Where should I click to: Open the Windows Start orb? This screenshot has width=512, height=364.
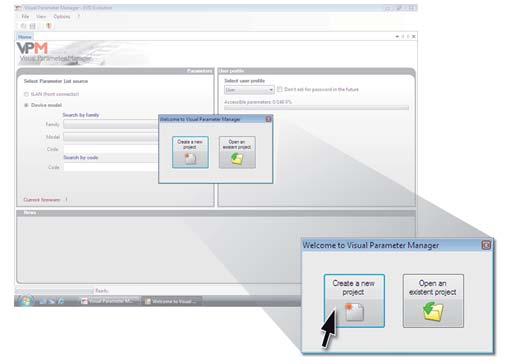click(25, 301)
